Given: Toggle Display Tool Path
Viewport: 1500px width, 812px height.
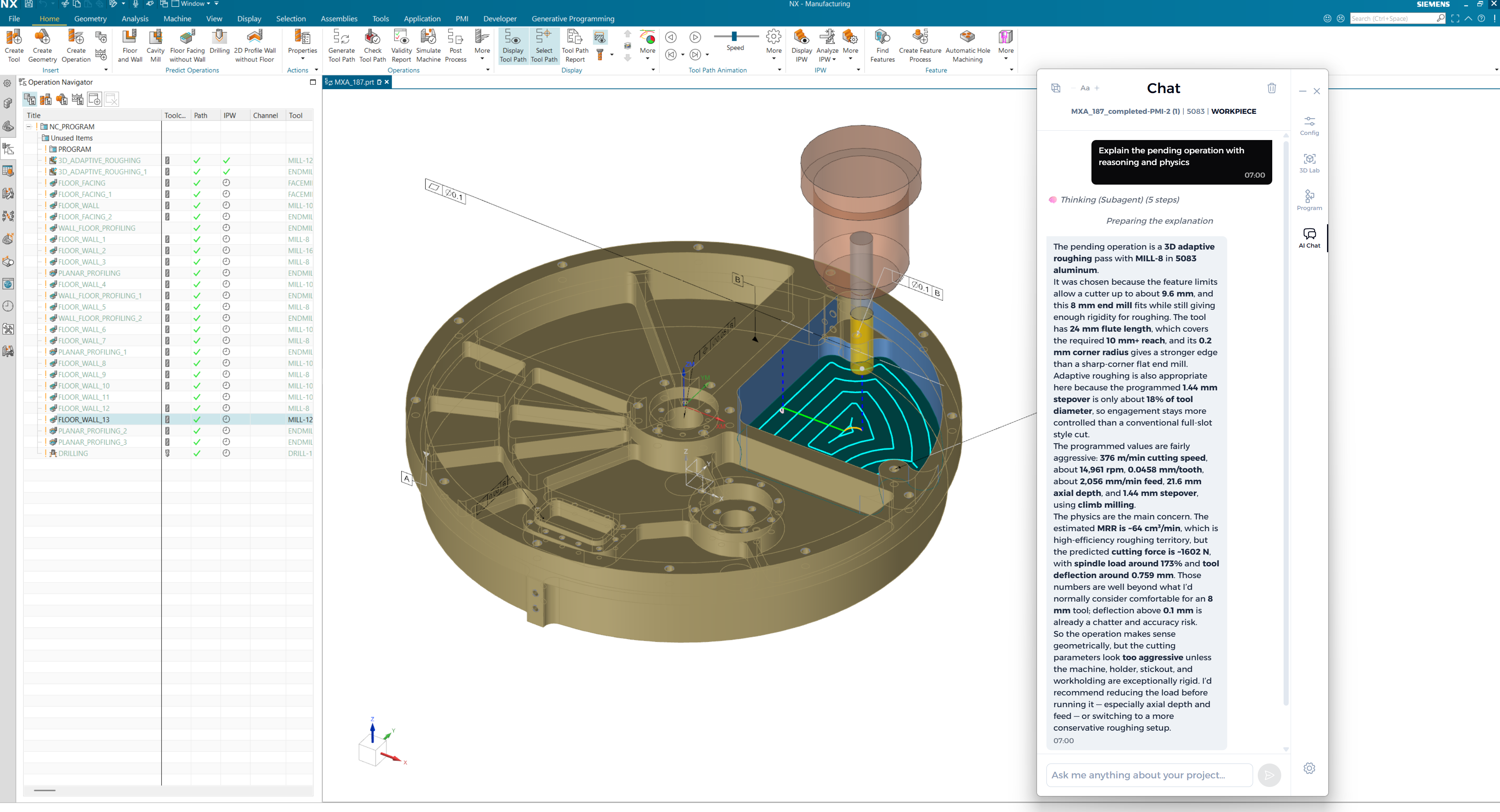Looking at the screenshot, I should (x=513, y=45).
